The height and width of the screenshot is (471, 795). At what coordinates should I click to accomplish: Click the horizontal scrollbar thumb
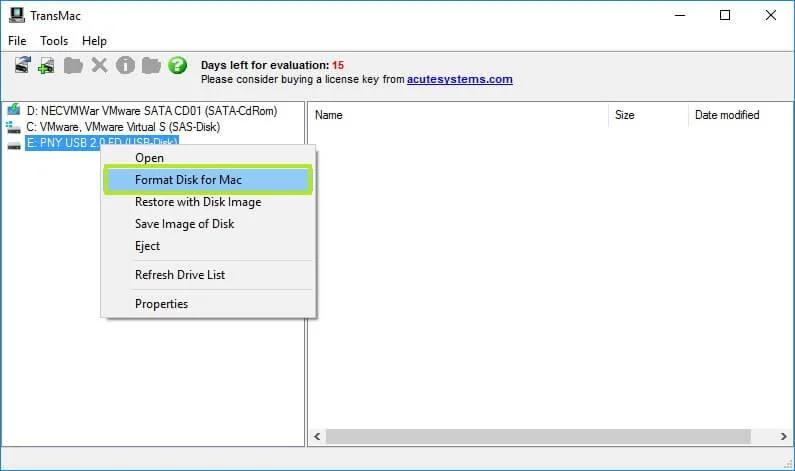point(538,437)
